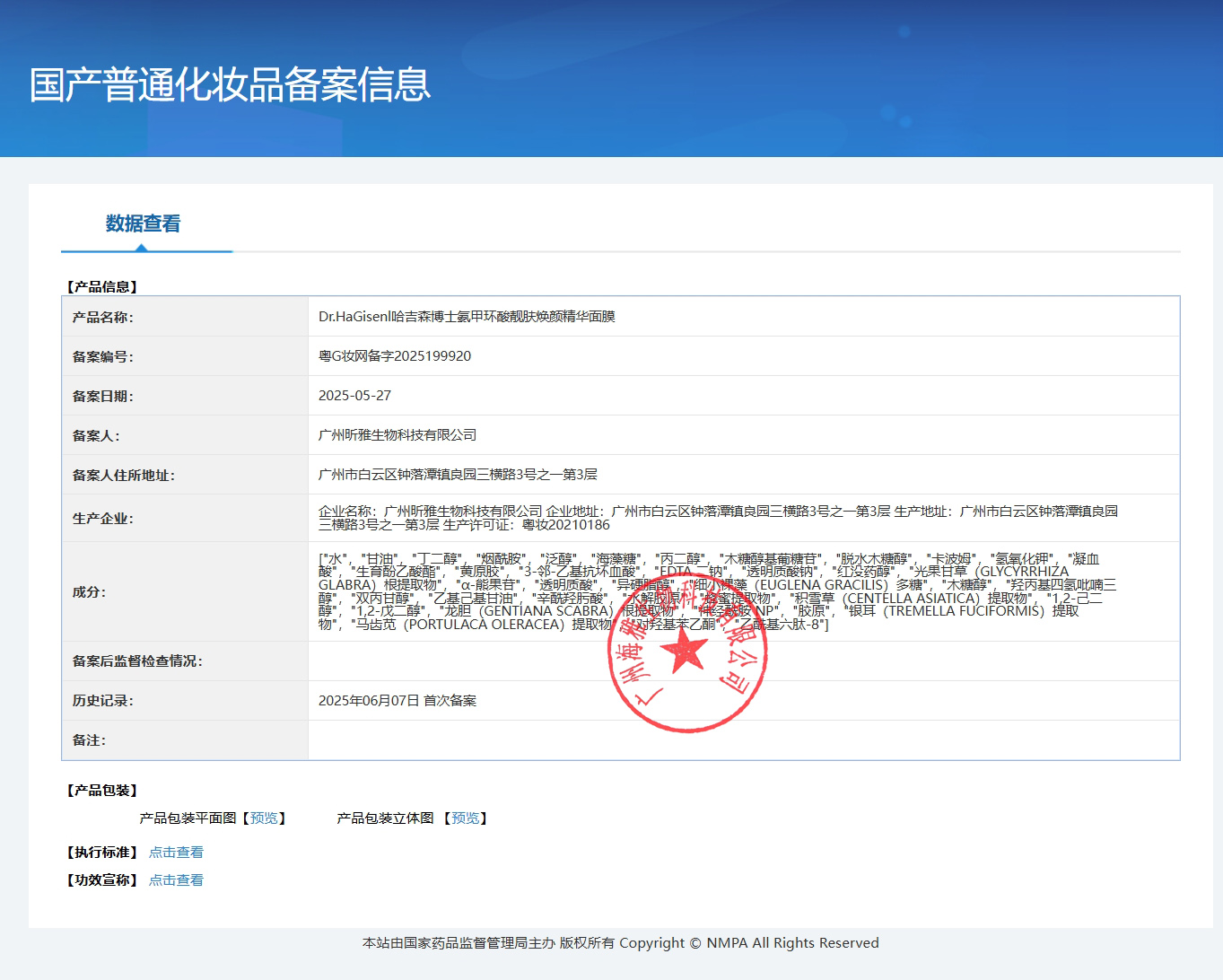1223x980 pixels.
Task: Click the 功效宣称 label
Action: 102,880
